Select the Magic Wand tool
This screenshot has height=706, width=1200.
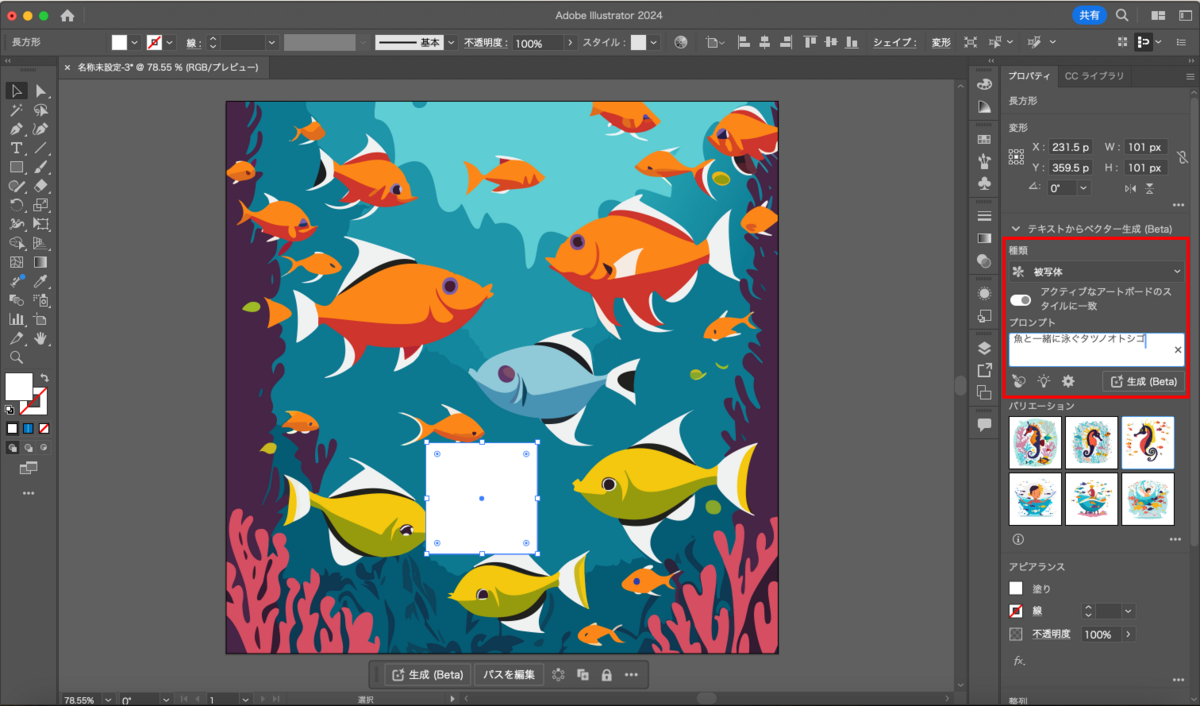[17, 110]
